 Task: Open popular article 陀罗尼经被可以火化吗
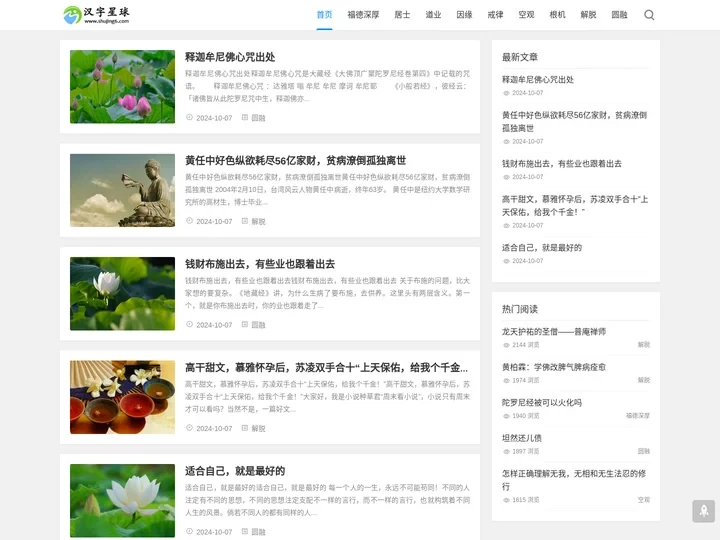[x=542, y=402]
